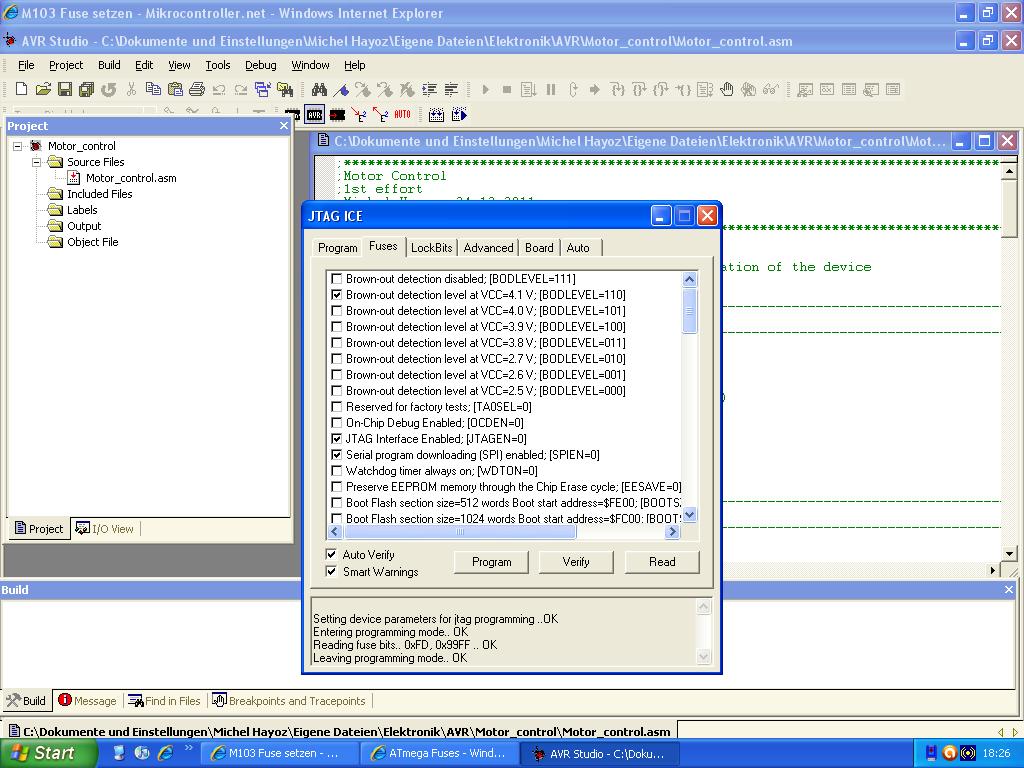Open the Build menu
1024x768 pixels.
tap(109, 65)
